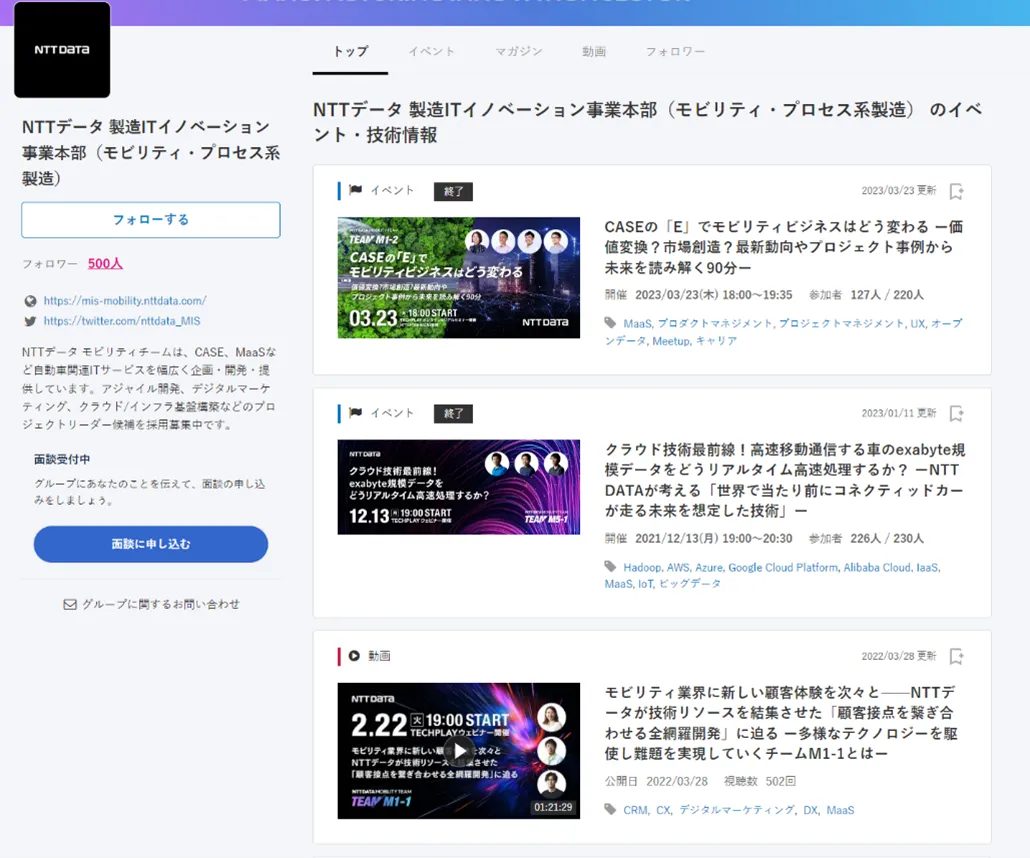Screen dimensions: 1030x858
Task: Click 参加者 226人 / 230人 text
Action: click(866, 539)
